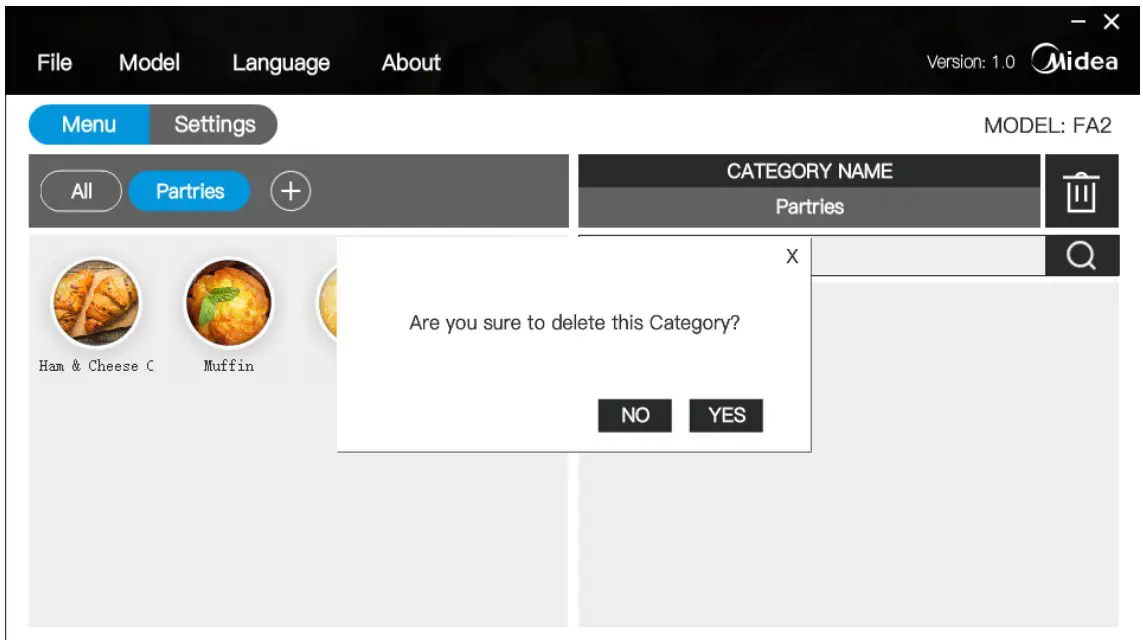Cancel deletion by clicking NO
The image size is (1143, 642).
[x=635, y=415]
